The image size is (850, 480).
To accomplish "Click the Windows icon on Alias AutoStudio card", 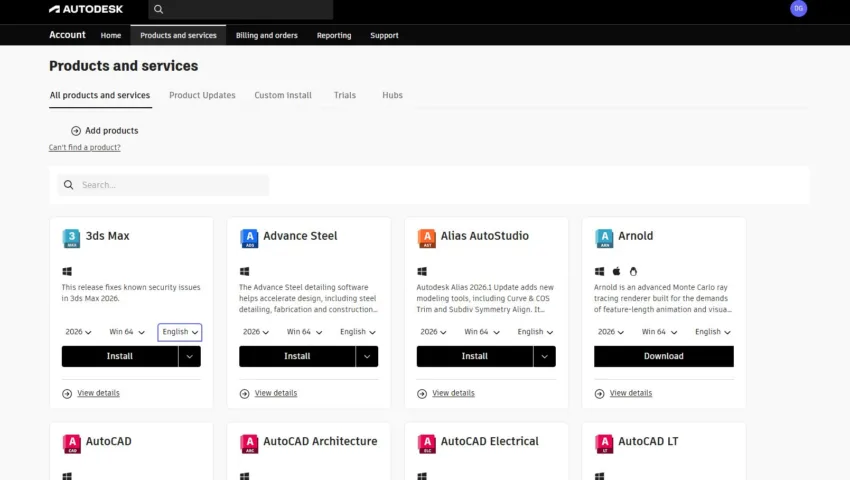I will (422, 271).
